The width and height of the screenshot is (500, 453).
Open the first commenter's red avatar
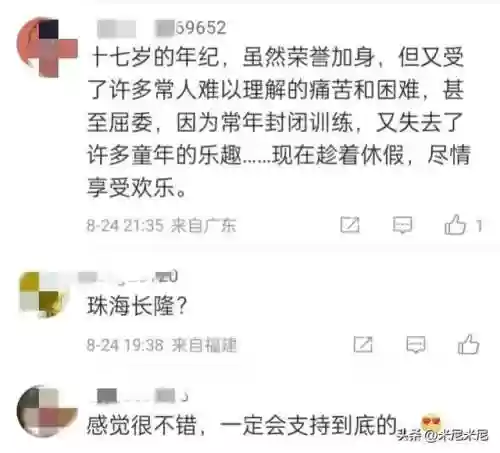point(47,47)
